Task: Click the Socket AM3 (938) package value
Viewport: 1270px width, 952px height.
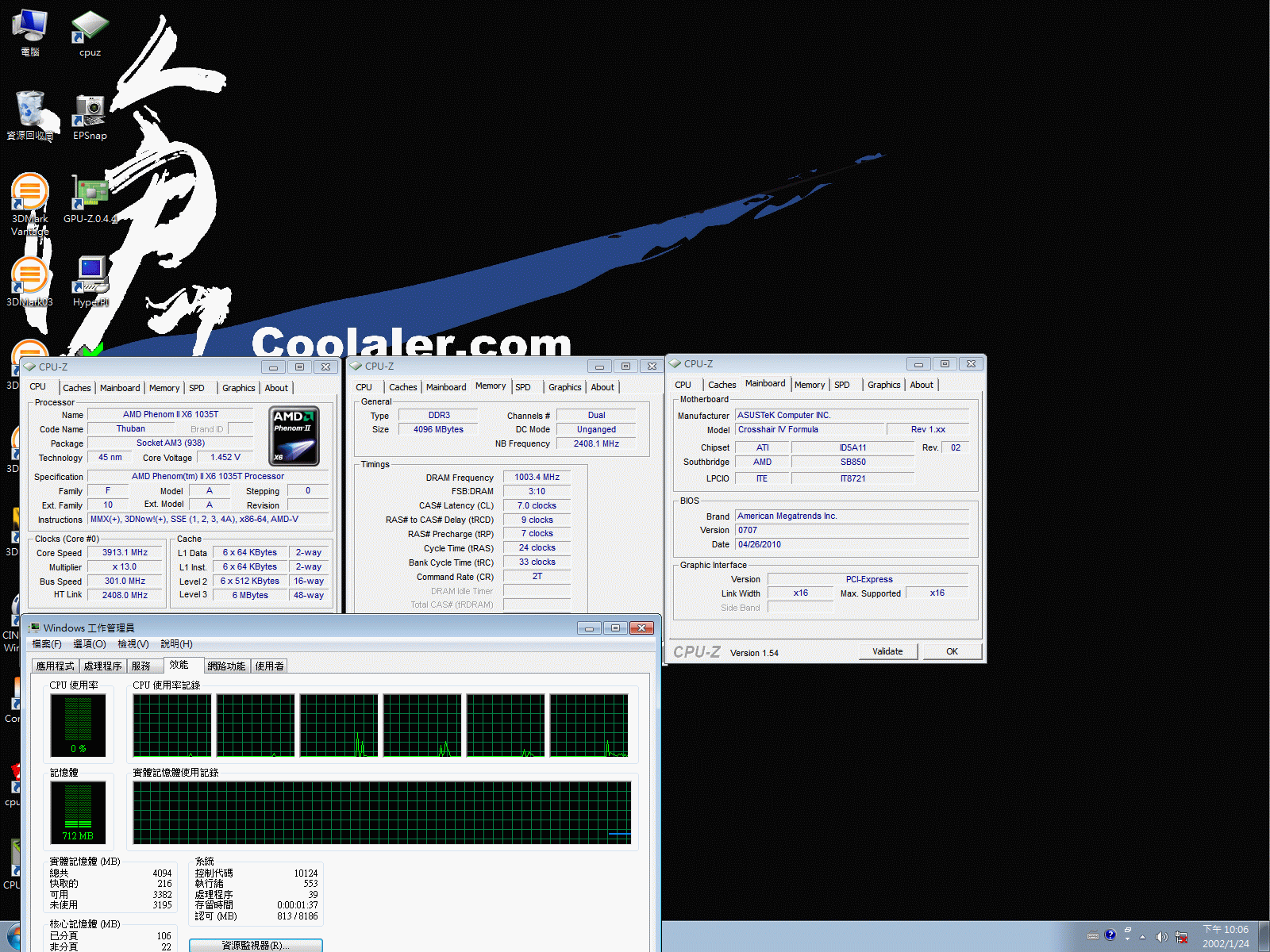Action: point(171,443)
